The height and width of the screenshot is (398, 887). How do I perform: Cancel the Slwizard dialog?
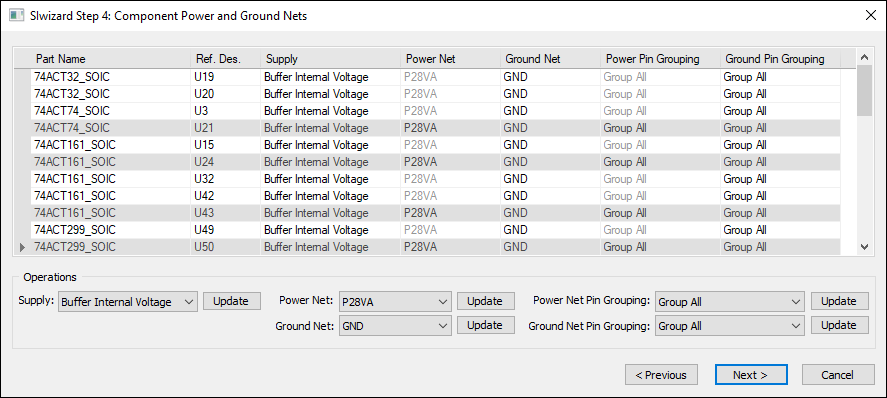[x=837, y=375]
